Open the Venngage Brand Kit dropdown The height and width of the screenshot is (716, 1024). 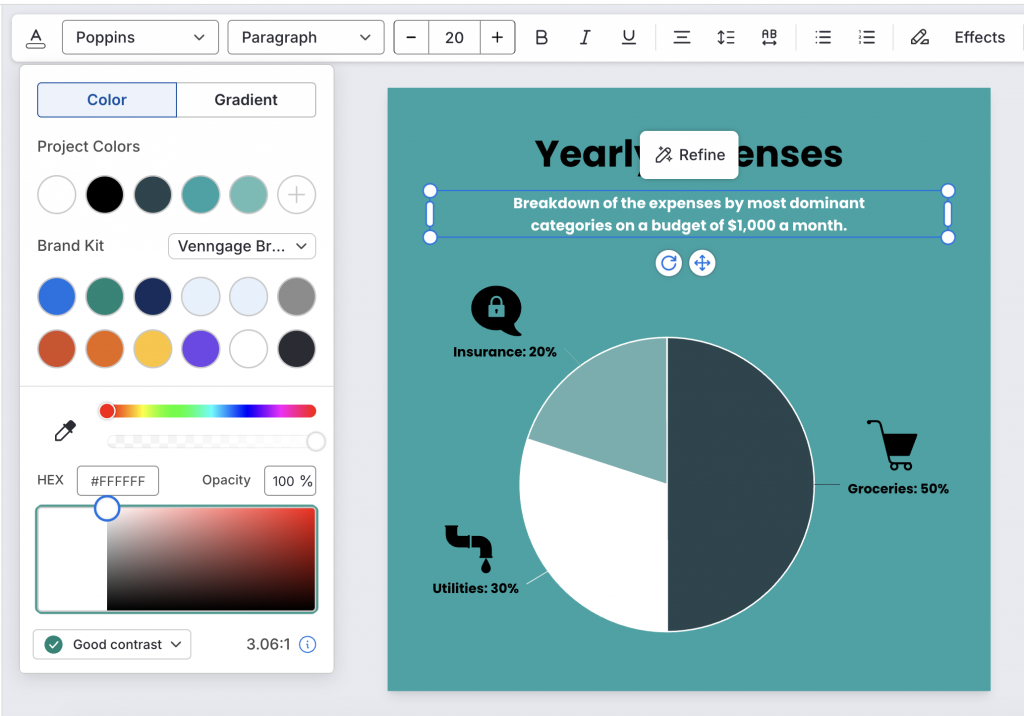(242, 246)
